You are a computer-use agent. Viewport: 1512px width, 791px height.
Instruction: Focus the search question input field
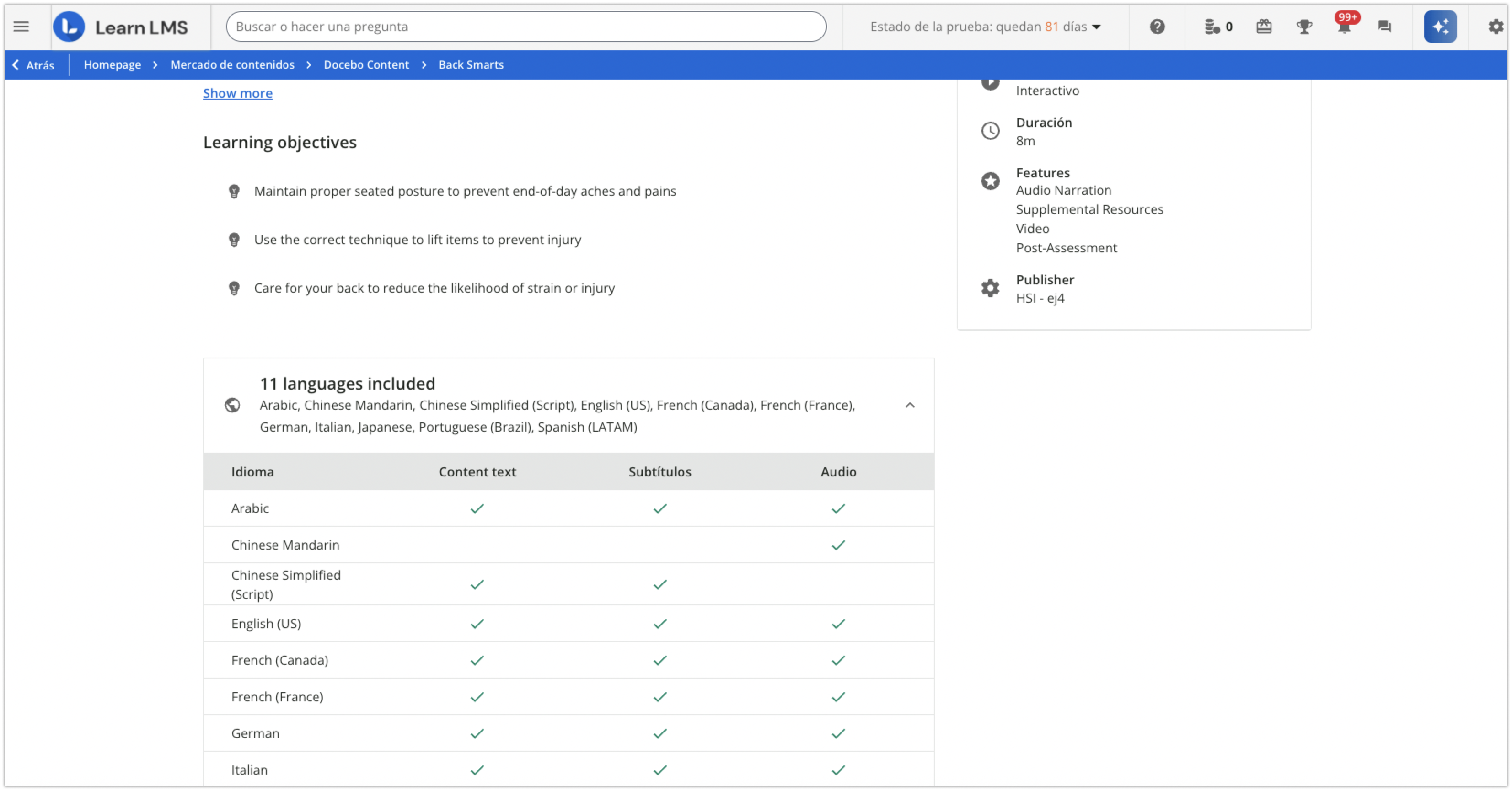click(x=526, y=27)
